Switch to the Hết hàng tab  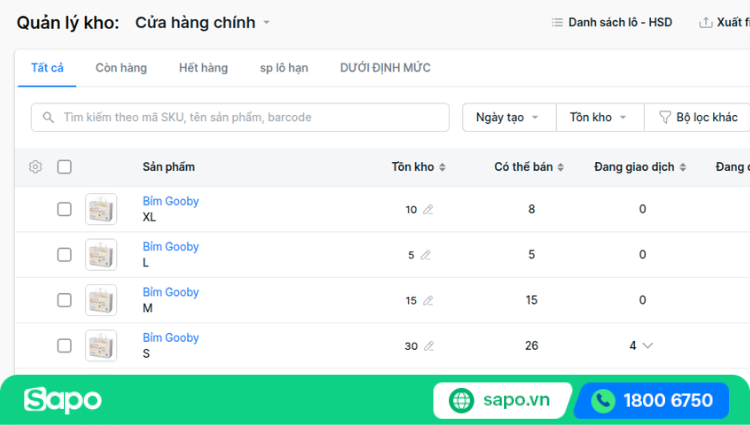[203, 68]
